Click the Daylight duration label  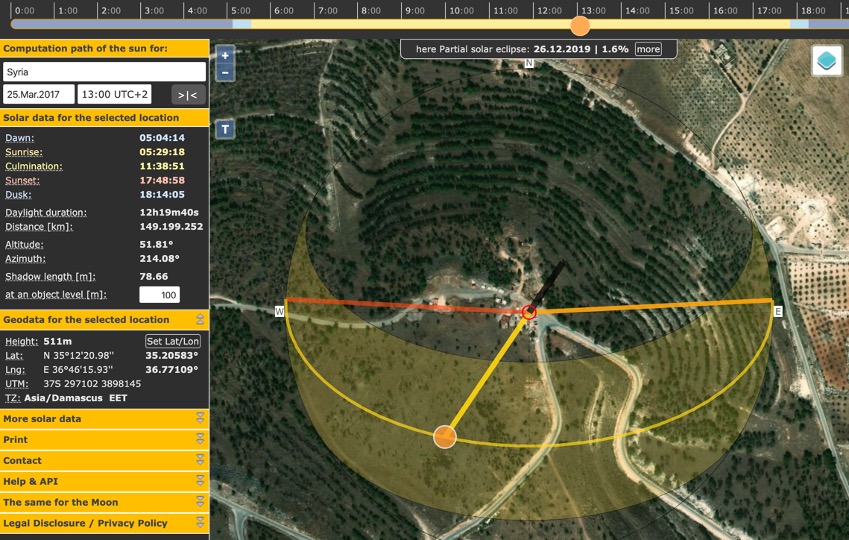pyautogui.click(x=46, y=212)
